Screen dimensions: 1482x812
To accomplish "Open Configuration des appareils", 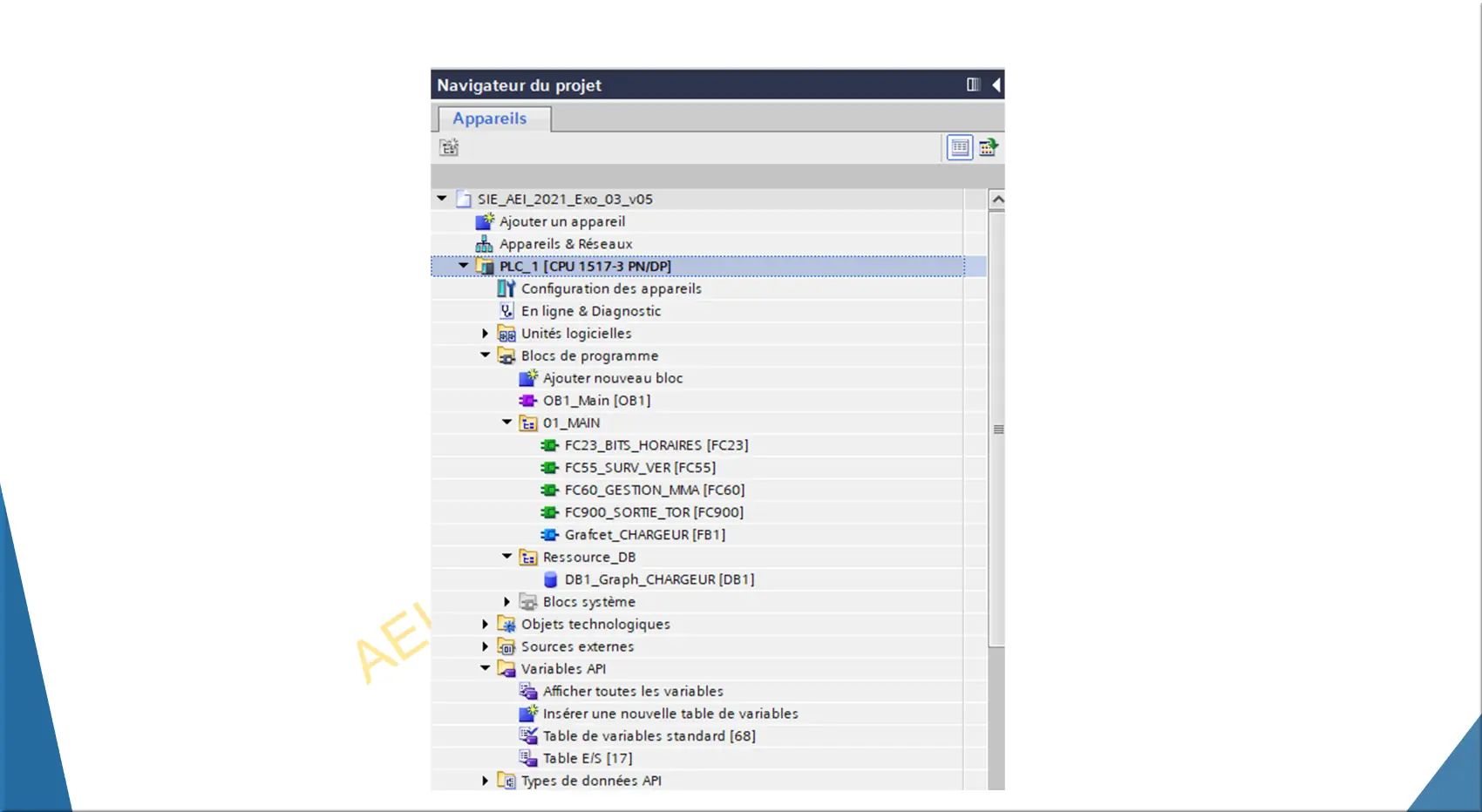I will 611,288.
